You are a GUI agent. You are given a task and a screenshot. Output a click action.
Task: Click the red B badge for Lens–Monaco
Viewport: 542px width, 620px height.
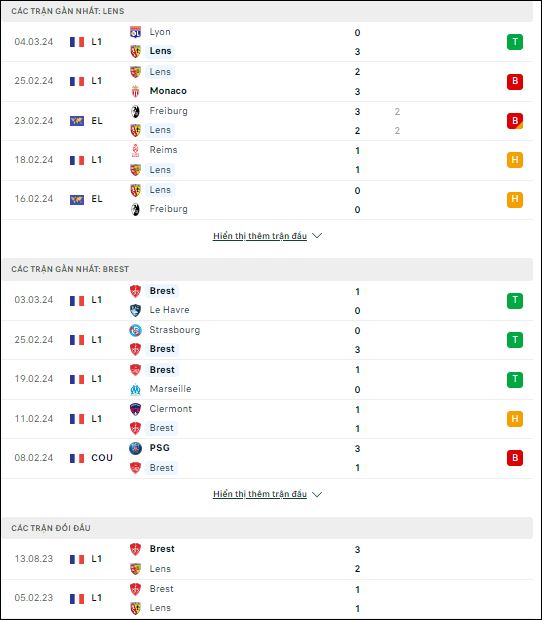pyautogui.click(x=515, y=81)
